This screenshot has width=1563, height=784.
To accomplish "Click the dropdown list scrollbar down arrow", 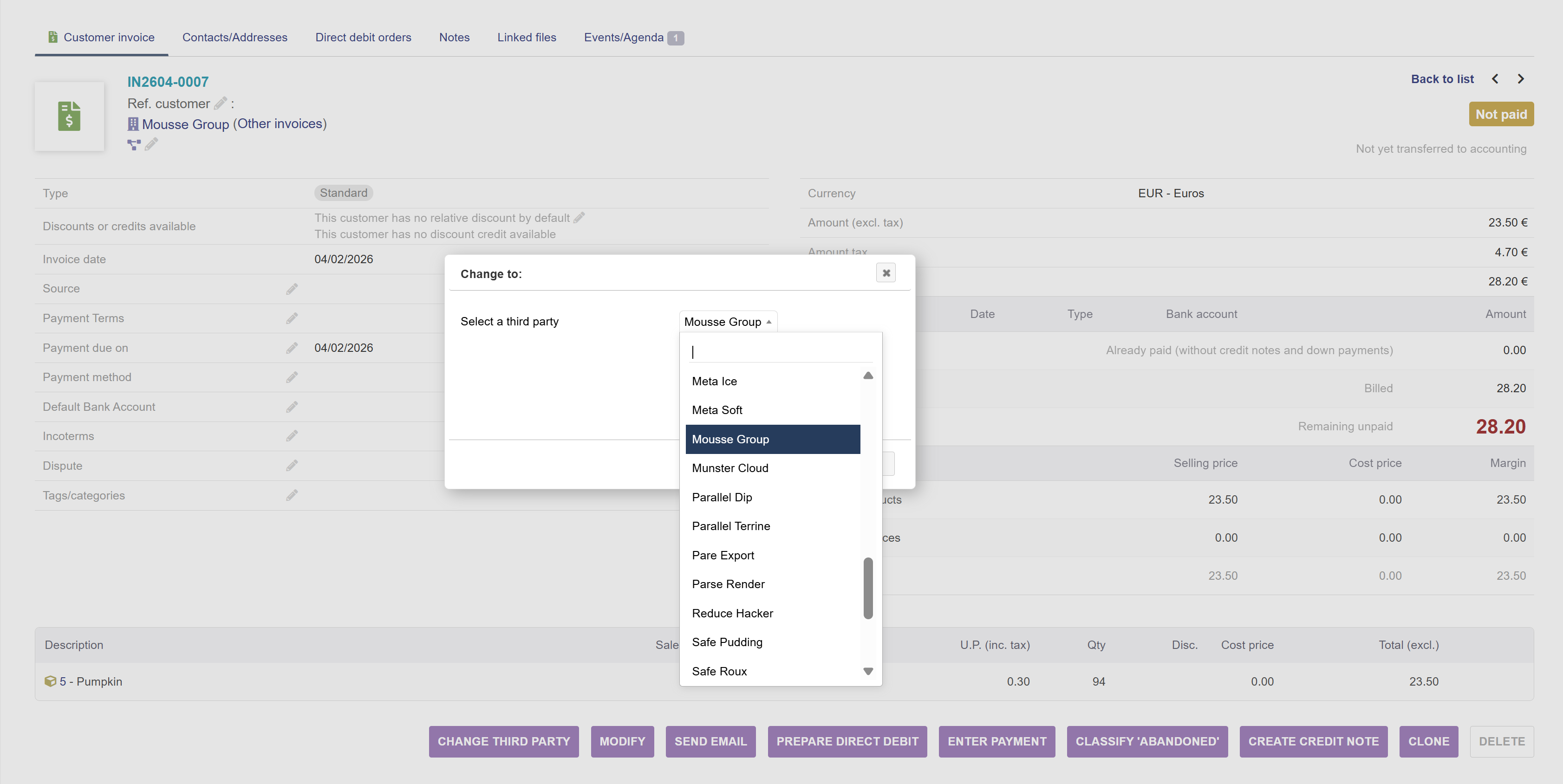I will pos(868,671).
